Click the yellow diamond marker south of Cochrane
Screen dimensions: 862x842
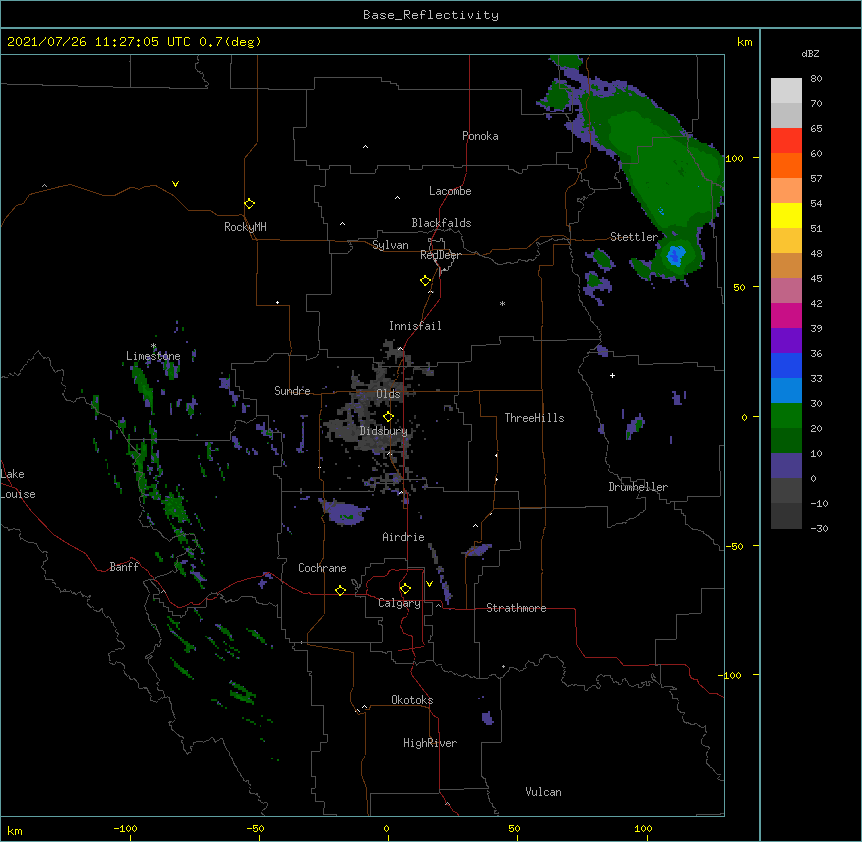(x=340, y=590)
